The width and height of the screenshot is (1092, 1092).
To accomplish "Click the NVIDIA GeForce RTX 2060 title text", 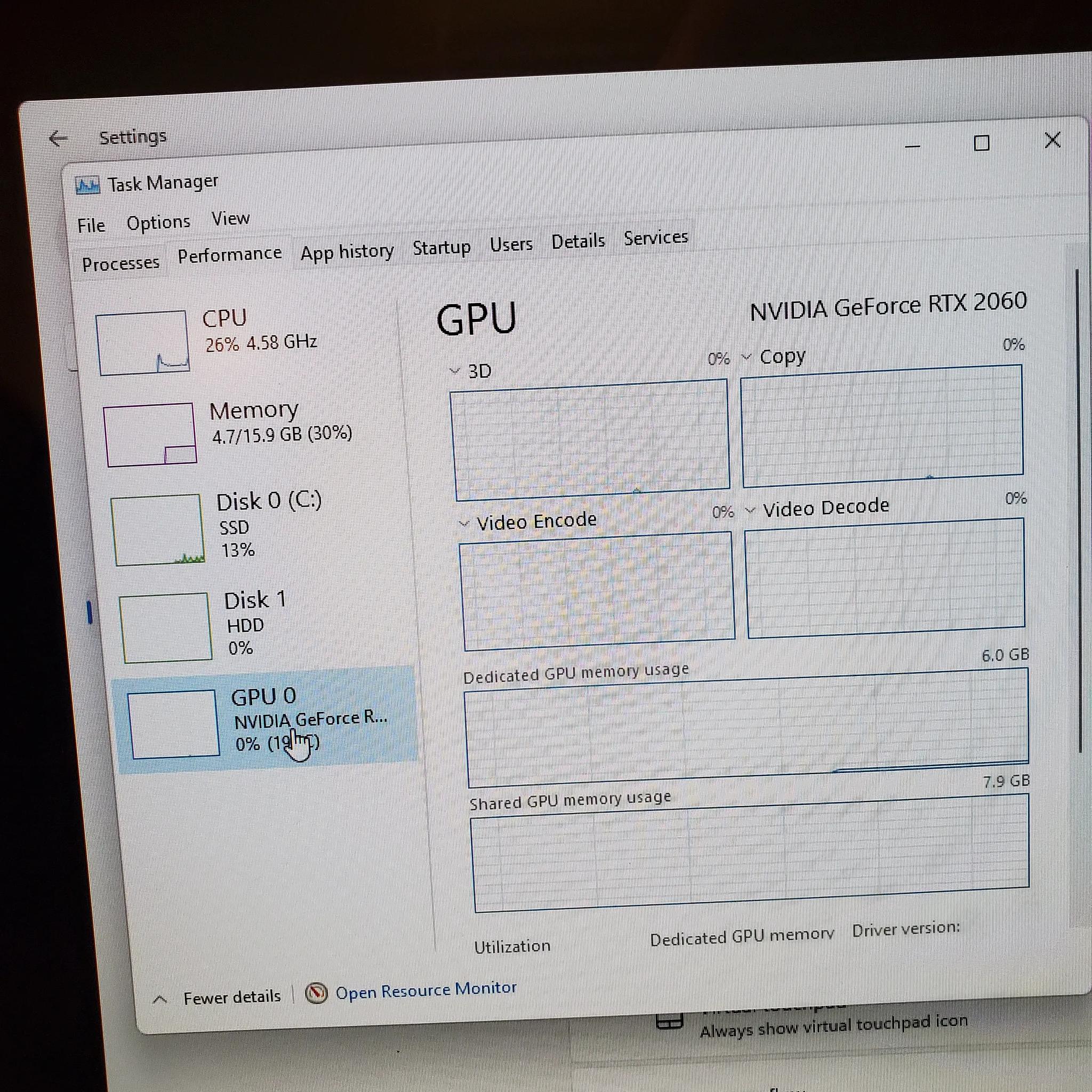I will (888, 307).
